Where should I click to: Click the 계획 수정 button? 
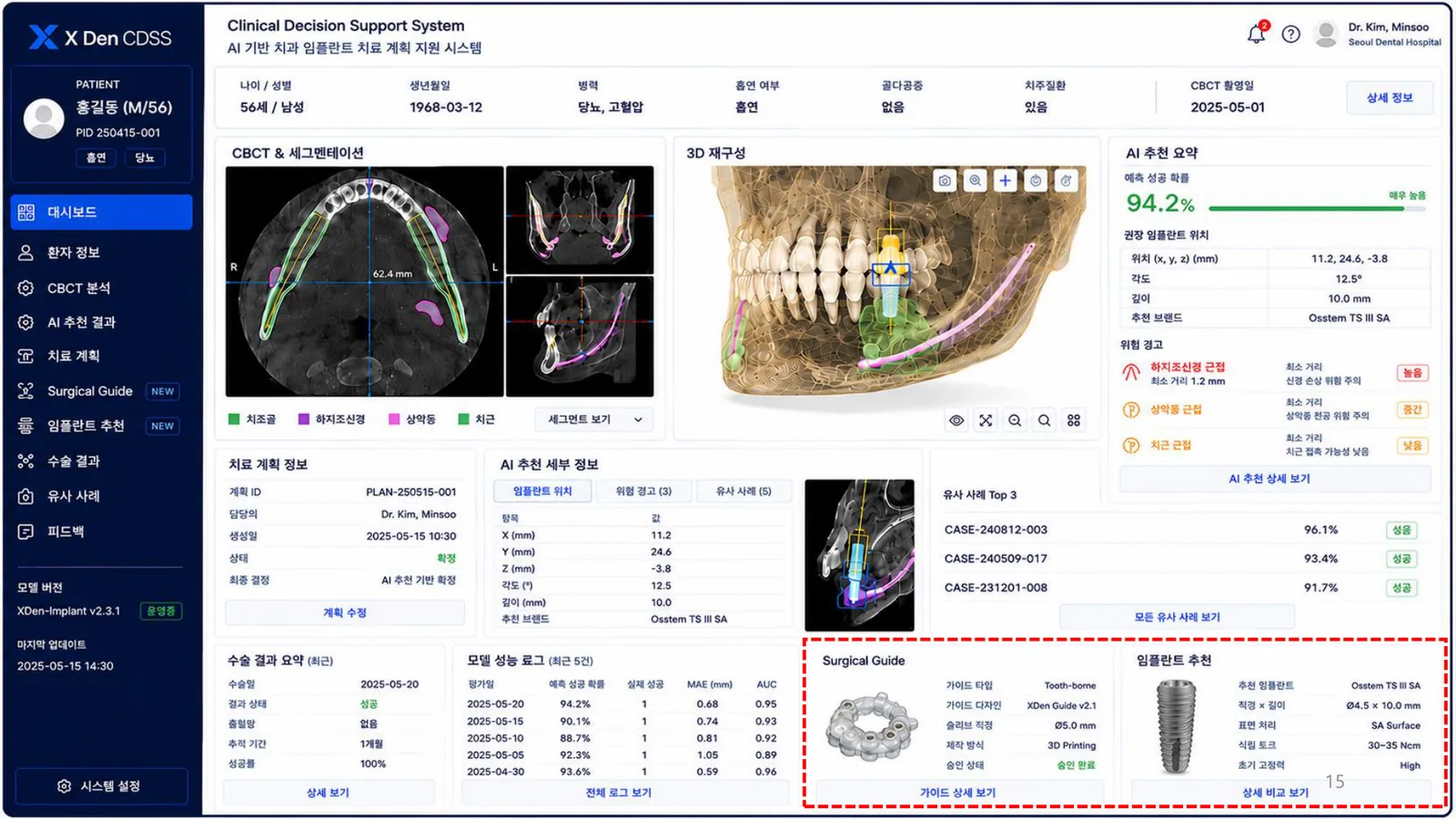[345, 613]
